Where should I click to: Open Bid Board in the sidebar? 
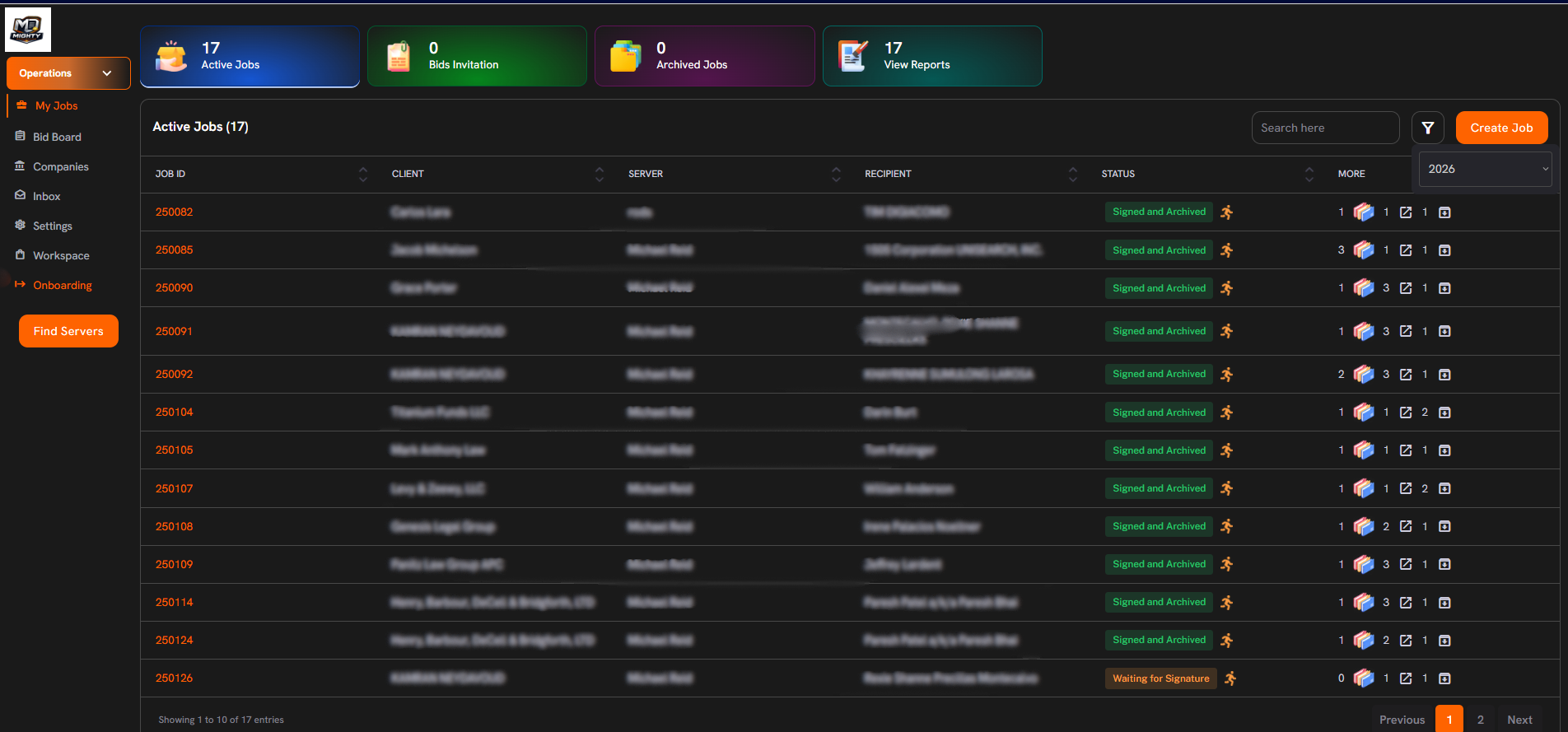pyautogui.click(x=57, y=137)
